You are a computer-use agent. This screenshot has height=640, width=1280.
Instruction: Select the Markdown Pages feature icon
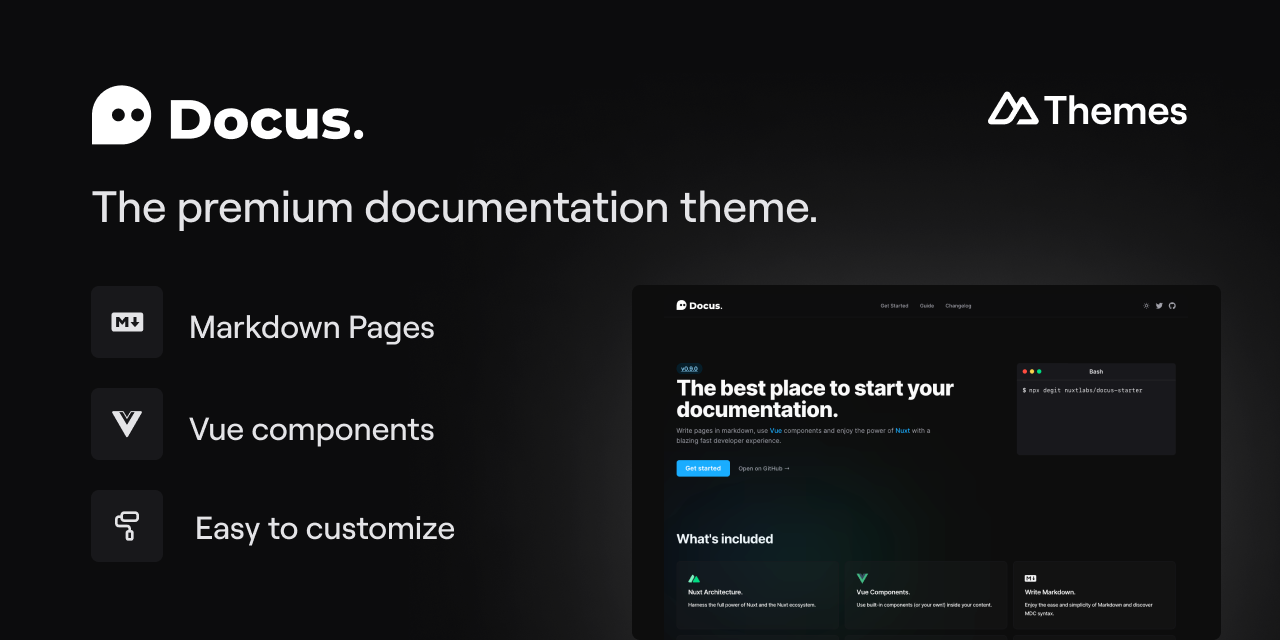(x=126, y=322)
